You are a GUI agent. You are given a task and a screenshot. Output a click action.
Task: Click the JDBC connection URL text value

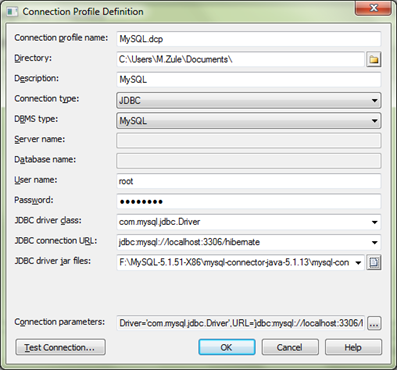tap(189, 242)
